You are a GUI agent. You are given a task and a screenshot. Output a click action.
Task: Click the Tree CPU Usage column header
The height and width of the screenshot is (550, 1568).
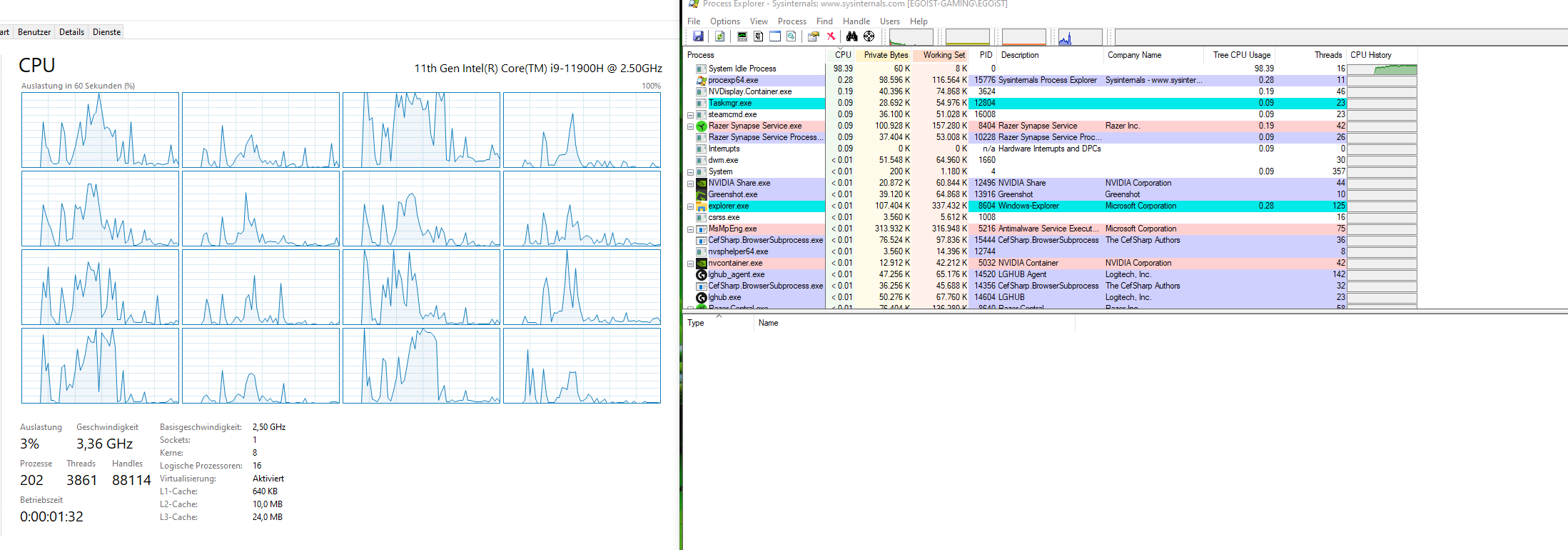(x=1240, y=55)
